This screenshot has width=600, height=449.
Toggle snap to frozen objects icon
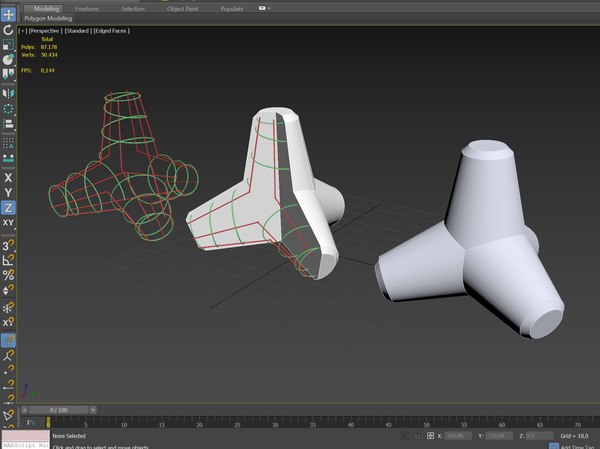tap(8, 308)
